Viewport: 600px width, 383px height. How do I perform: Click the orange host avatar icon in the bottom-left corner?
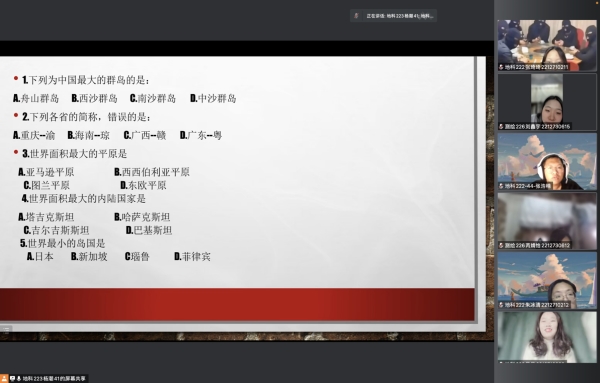coord(4,379)
